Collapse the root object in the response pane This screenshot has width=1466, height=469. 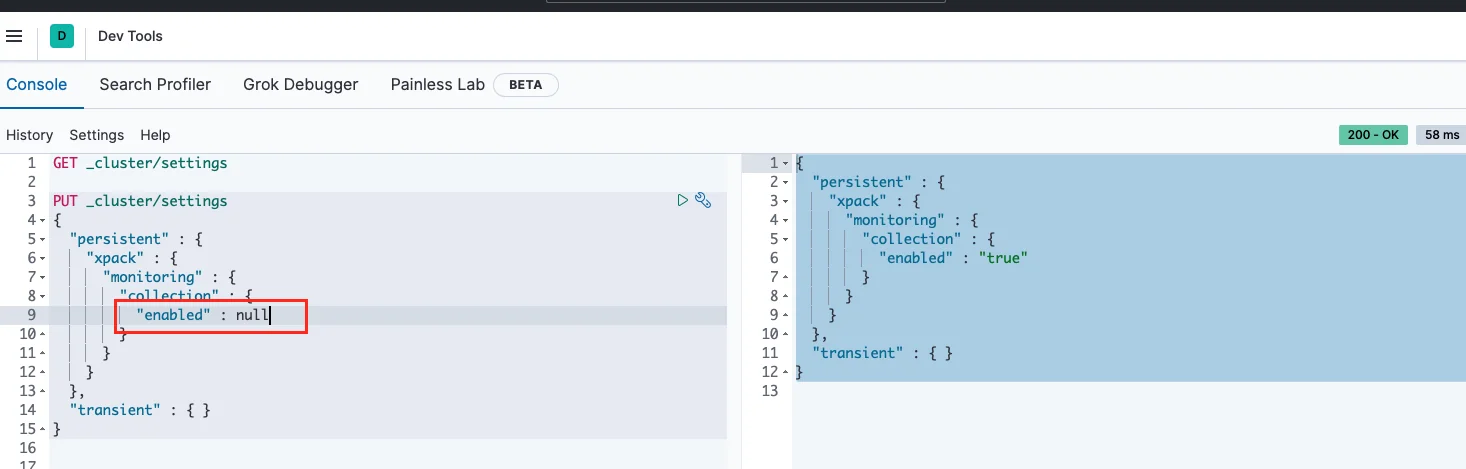[785, 163]
